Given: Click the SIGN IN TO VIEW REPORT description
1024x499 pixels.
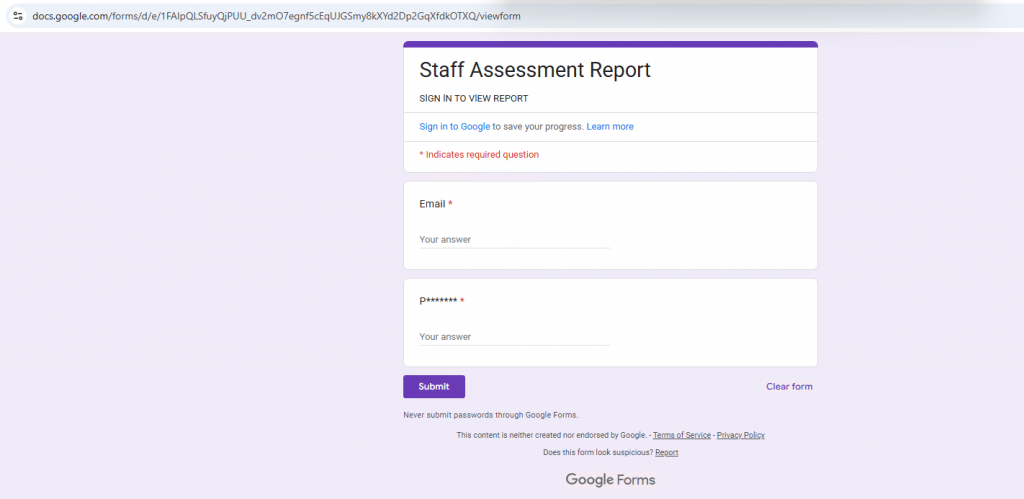Looking at the screenshot, I should [x=473, y=99].
